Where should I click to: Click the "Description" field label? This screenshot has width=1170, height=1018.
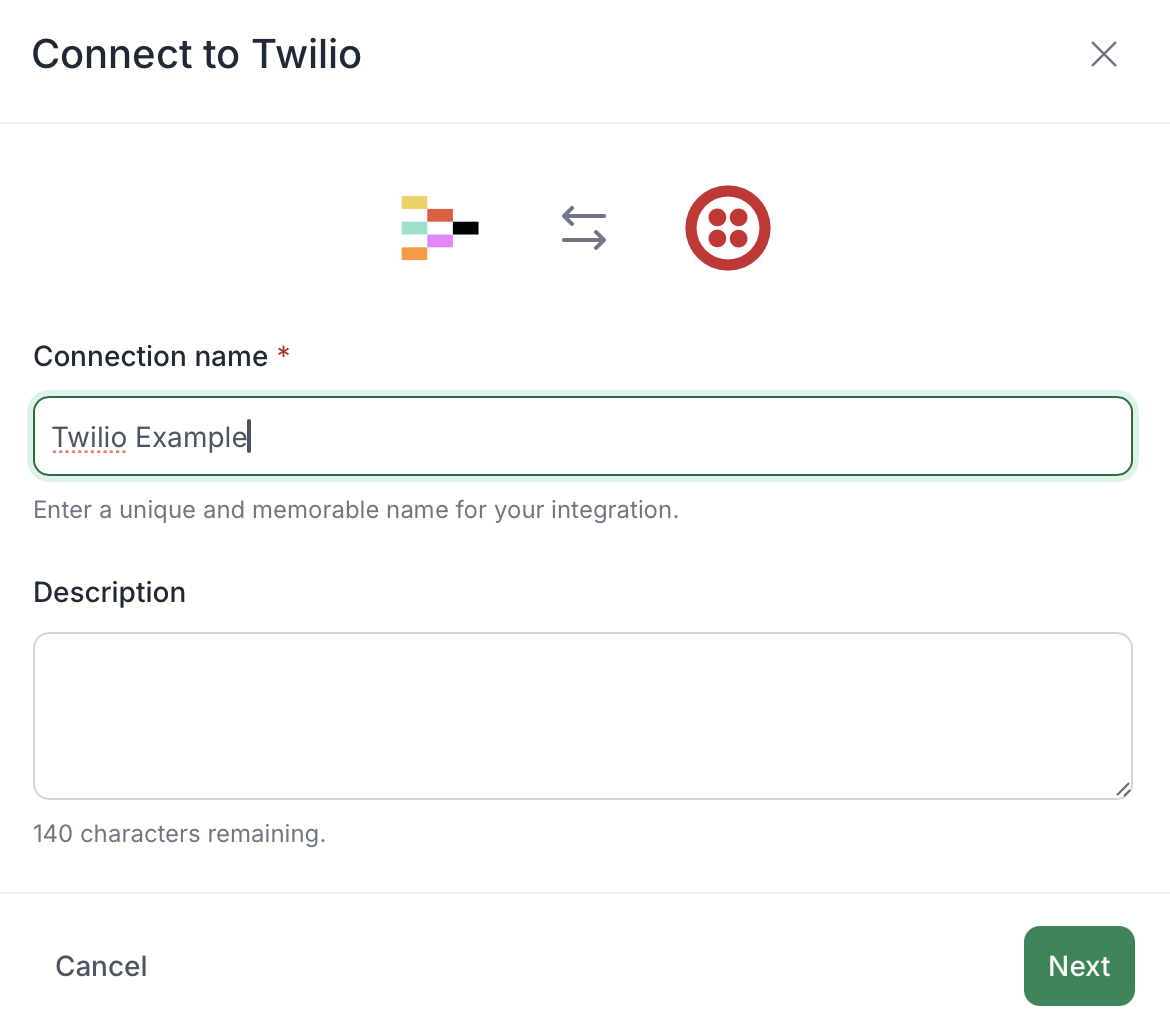(x=110, y=592)
